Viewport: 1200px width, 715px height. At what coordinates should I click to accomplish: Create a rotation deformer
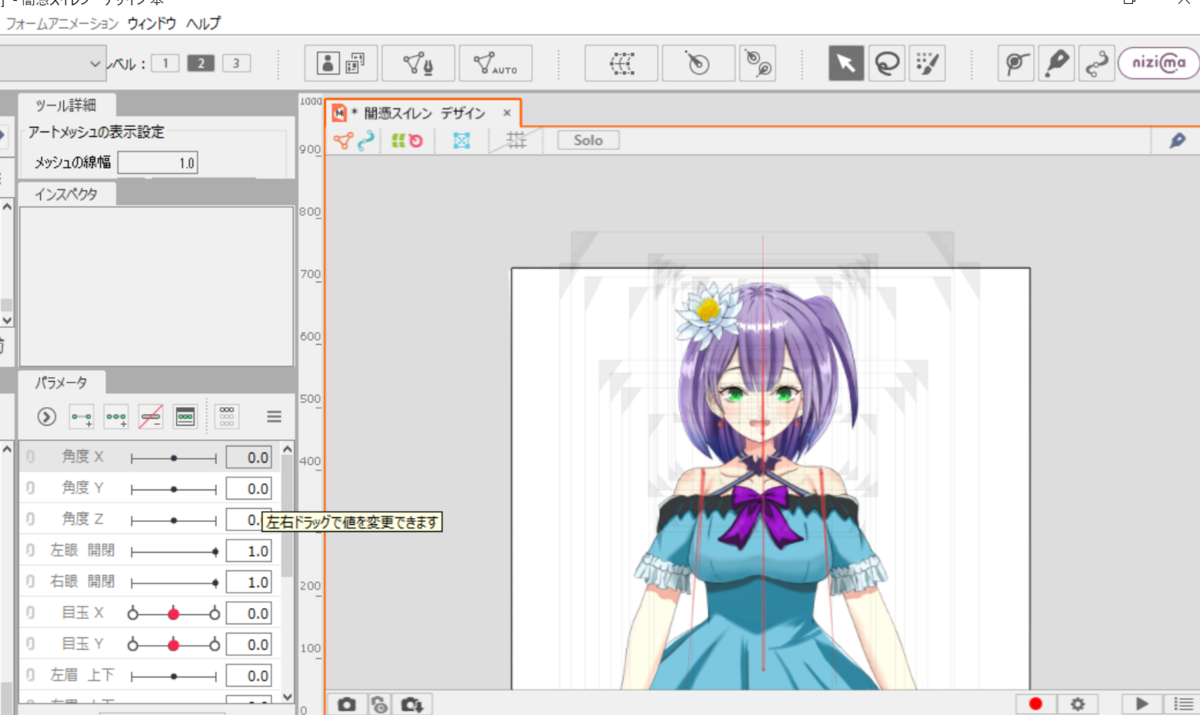point(698,63)
